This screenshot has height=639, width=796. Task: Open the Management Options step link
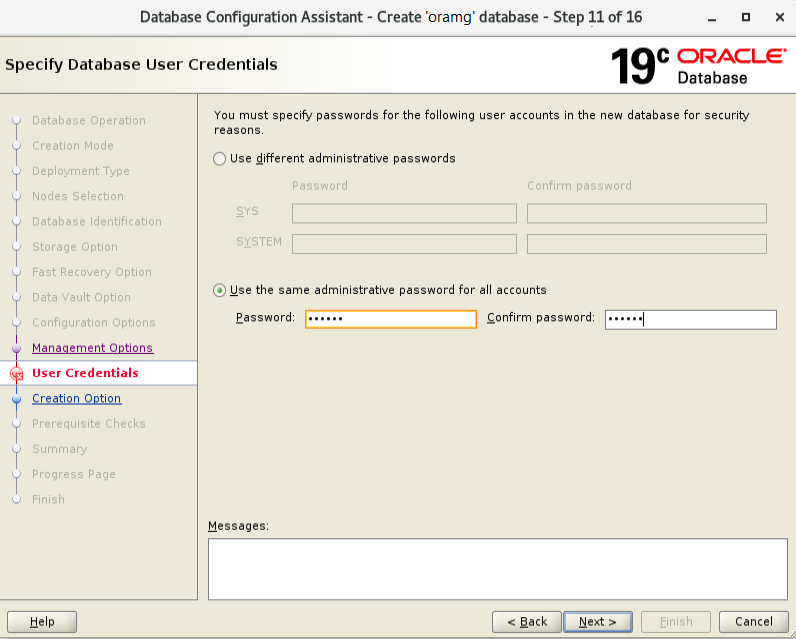[92, 348]
